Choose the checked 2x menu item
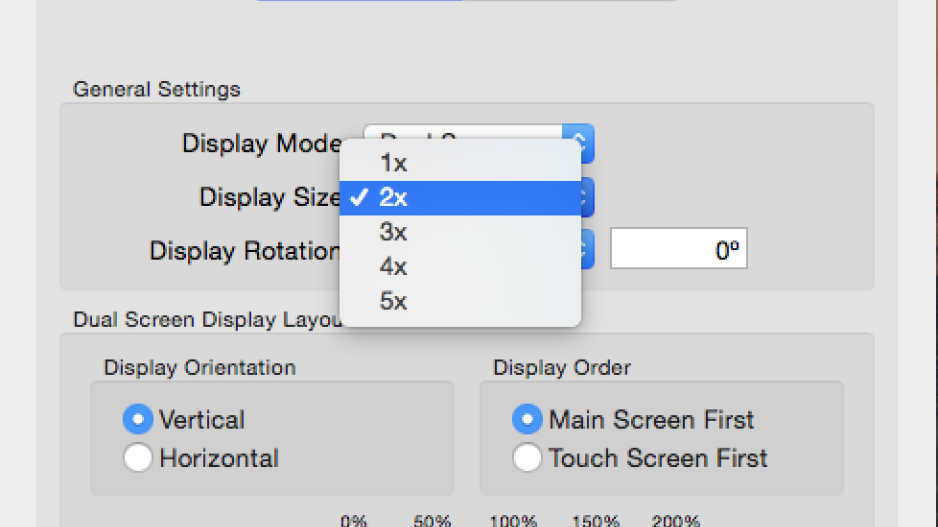The height and width of the screenshot is (527, 938). point(460,198)
